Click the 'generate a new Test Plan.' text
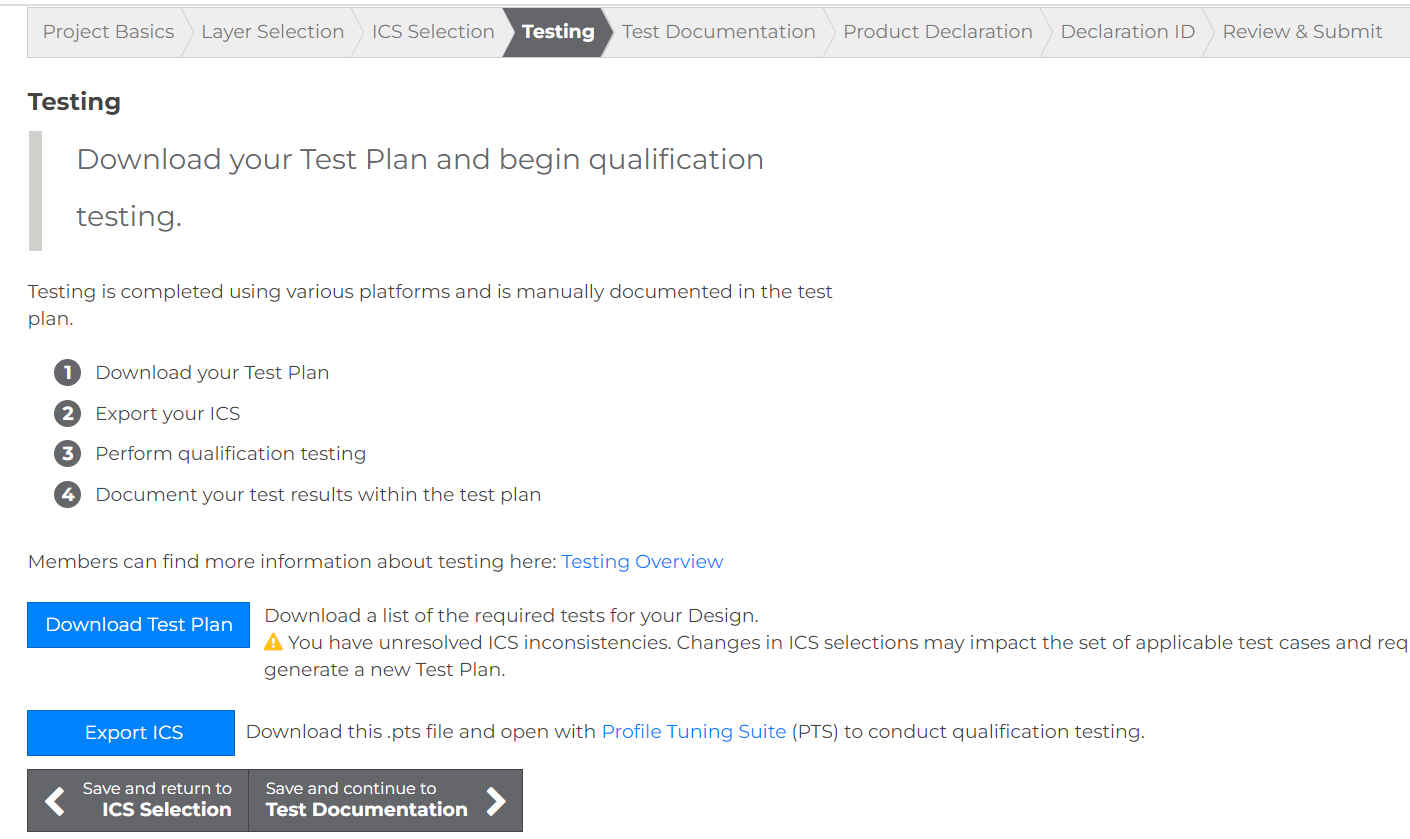 [384, 670]
